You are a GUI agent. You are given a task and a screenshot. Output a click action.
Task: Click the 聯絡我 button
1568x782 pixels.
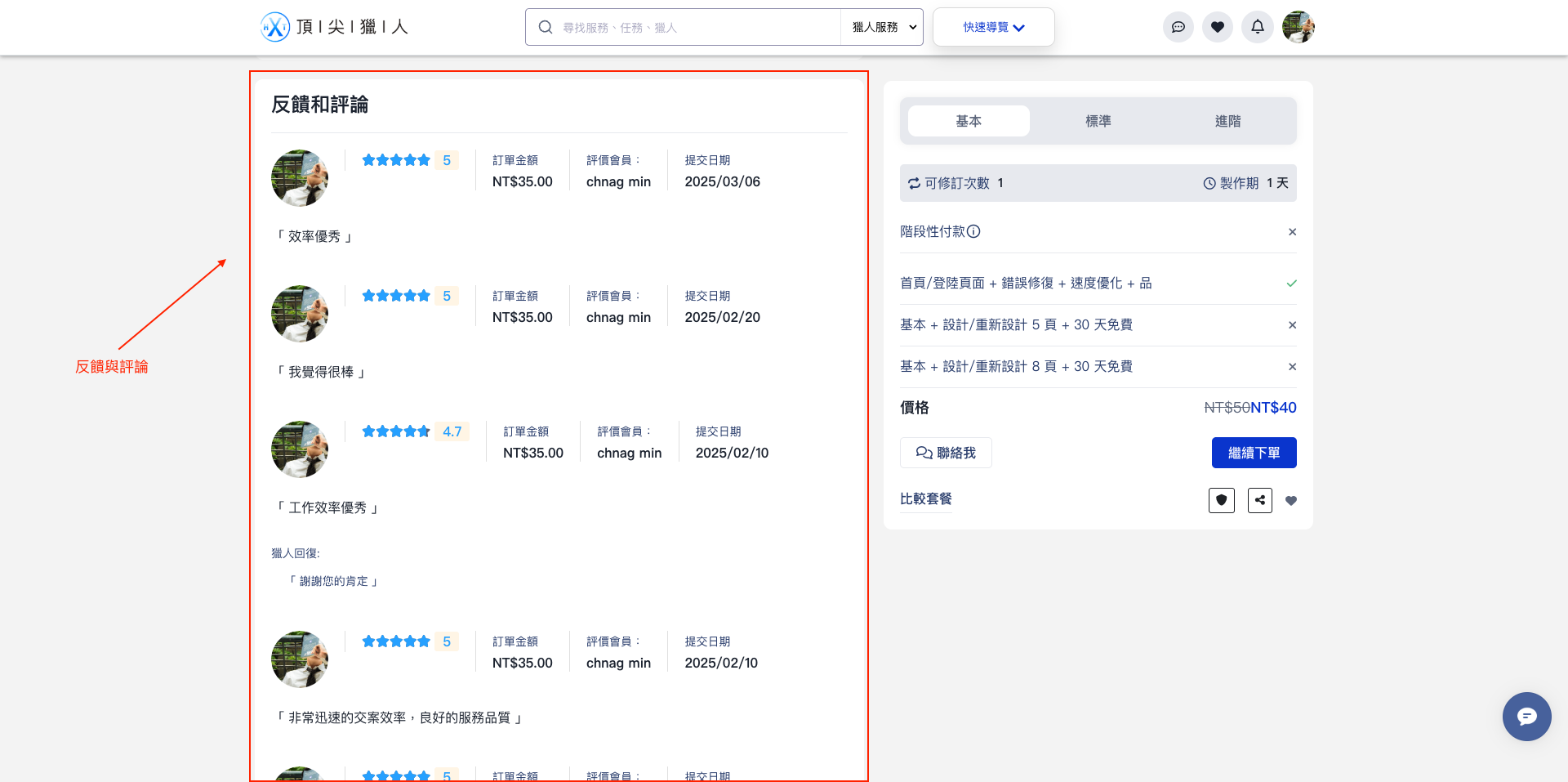tap(945, 453)
